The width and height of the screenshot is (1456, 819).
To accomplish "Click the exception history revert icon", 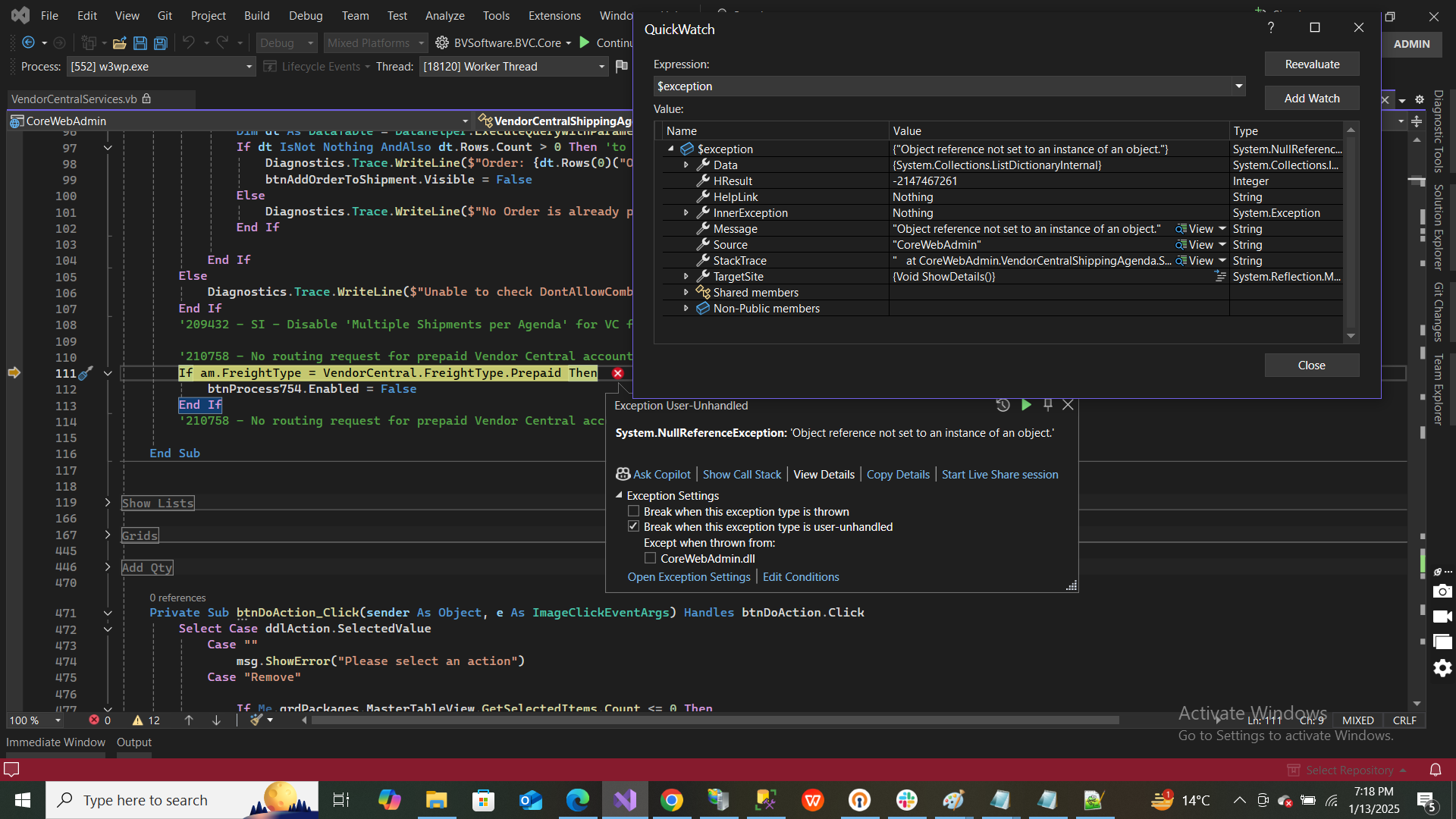I will [1003, 405].
